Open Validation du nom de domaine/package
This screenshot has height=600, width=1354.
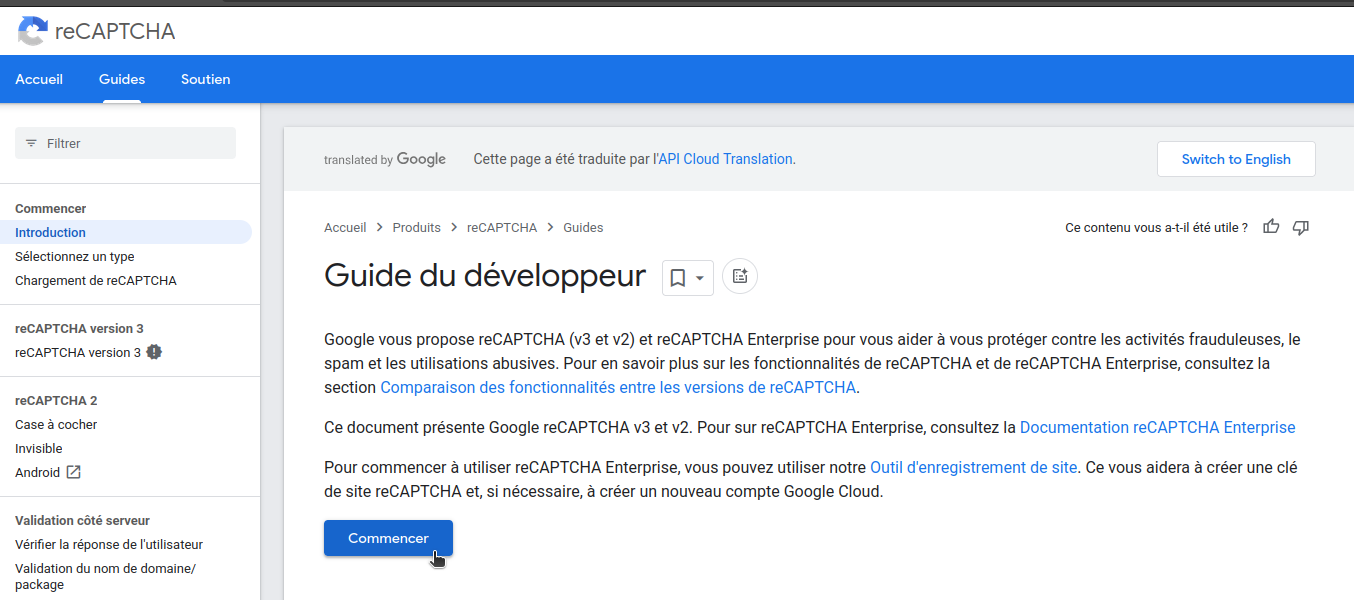click(106, 576)
